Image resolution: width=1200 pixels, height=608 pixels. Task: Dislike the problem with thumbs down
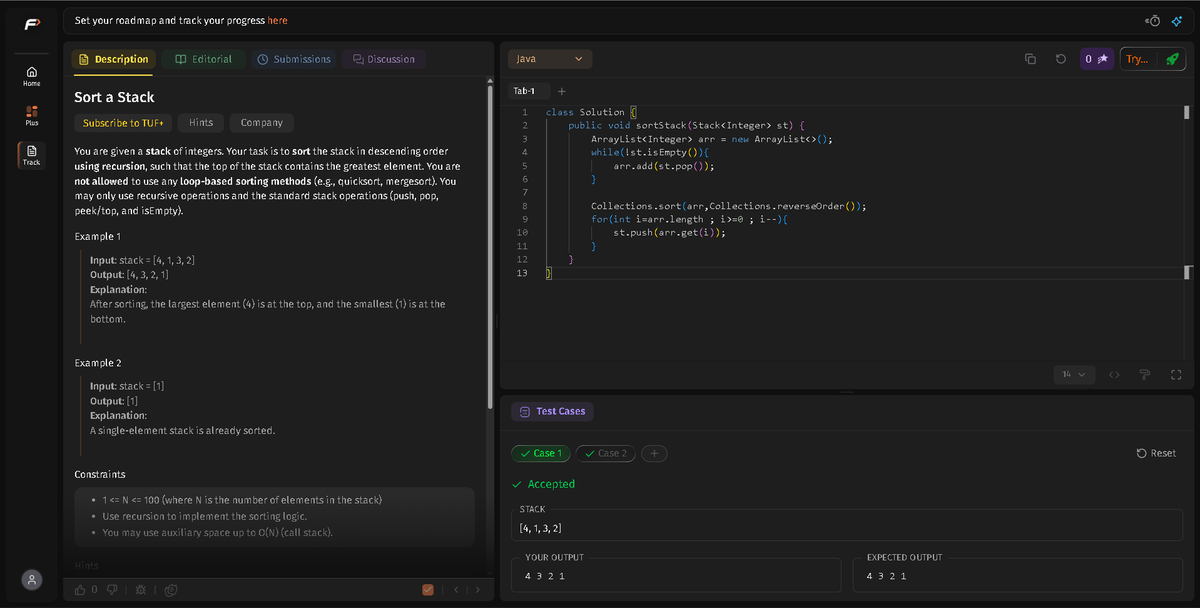point(113,589)
